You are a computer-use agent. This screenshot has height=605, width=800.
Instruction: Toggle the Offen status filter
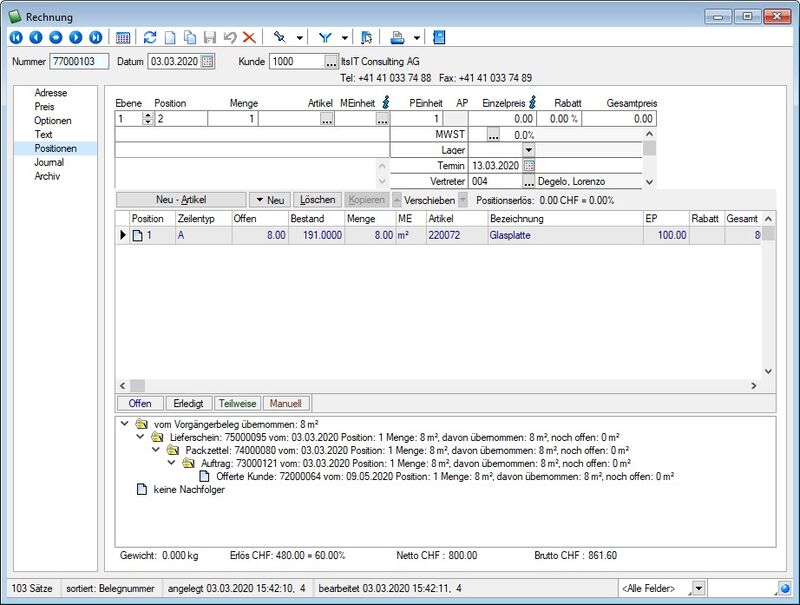pos(140,404)
